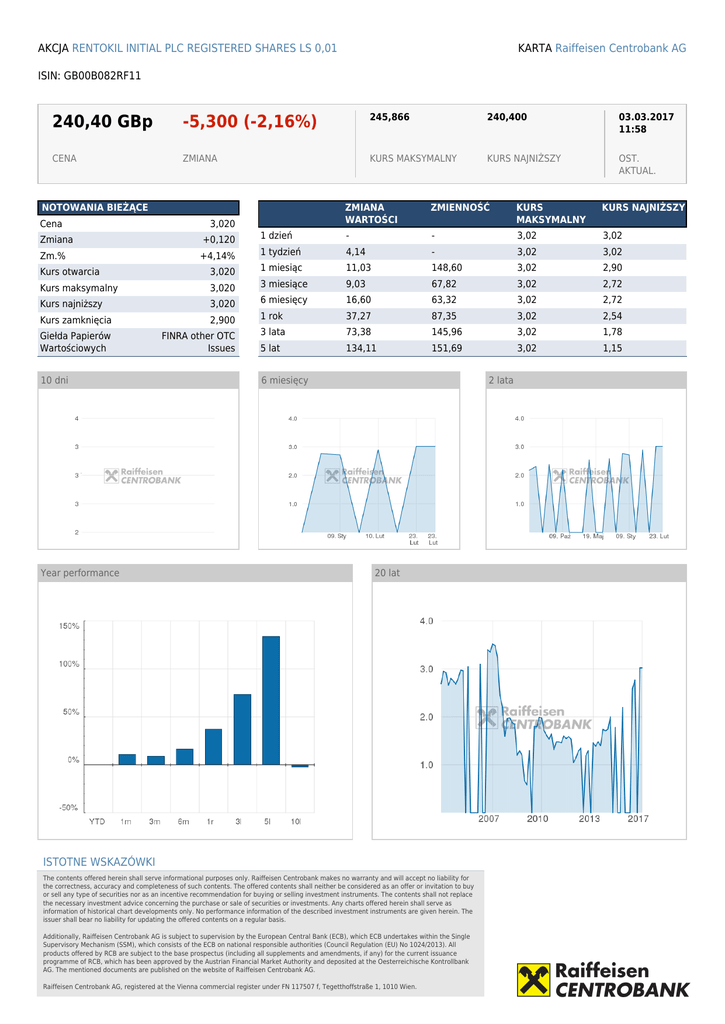This screenshot has width=725, height=1024.
Task: Click the Raiffeisen watermark in the 2 lata chart
Action: [x=590, y=476]
